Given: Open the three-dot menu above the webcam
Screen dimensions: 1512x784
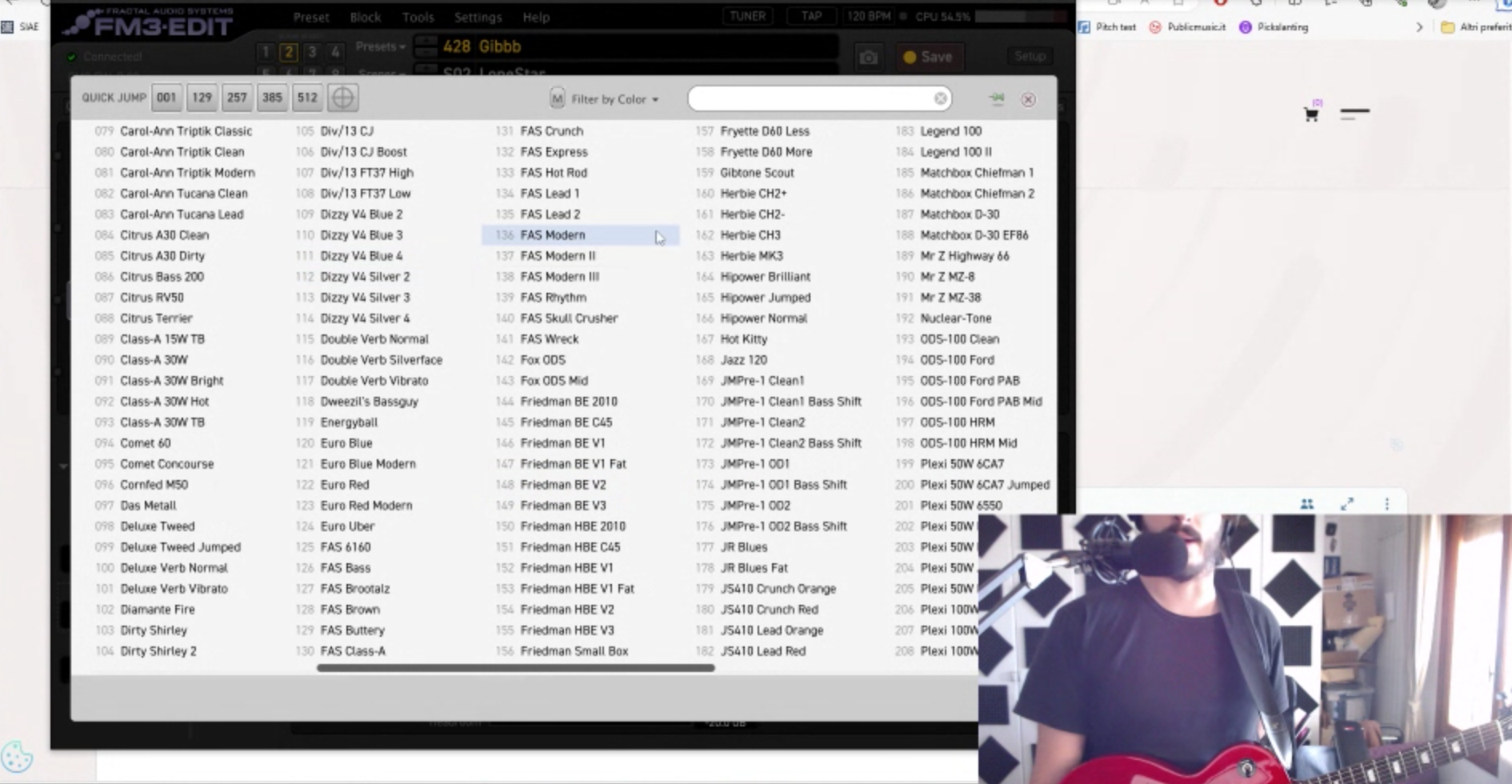Looking at the screenshot, I should click(x=1386, y=503).
